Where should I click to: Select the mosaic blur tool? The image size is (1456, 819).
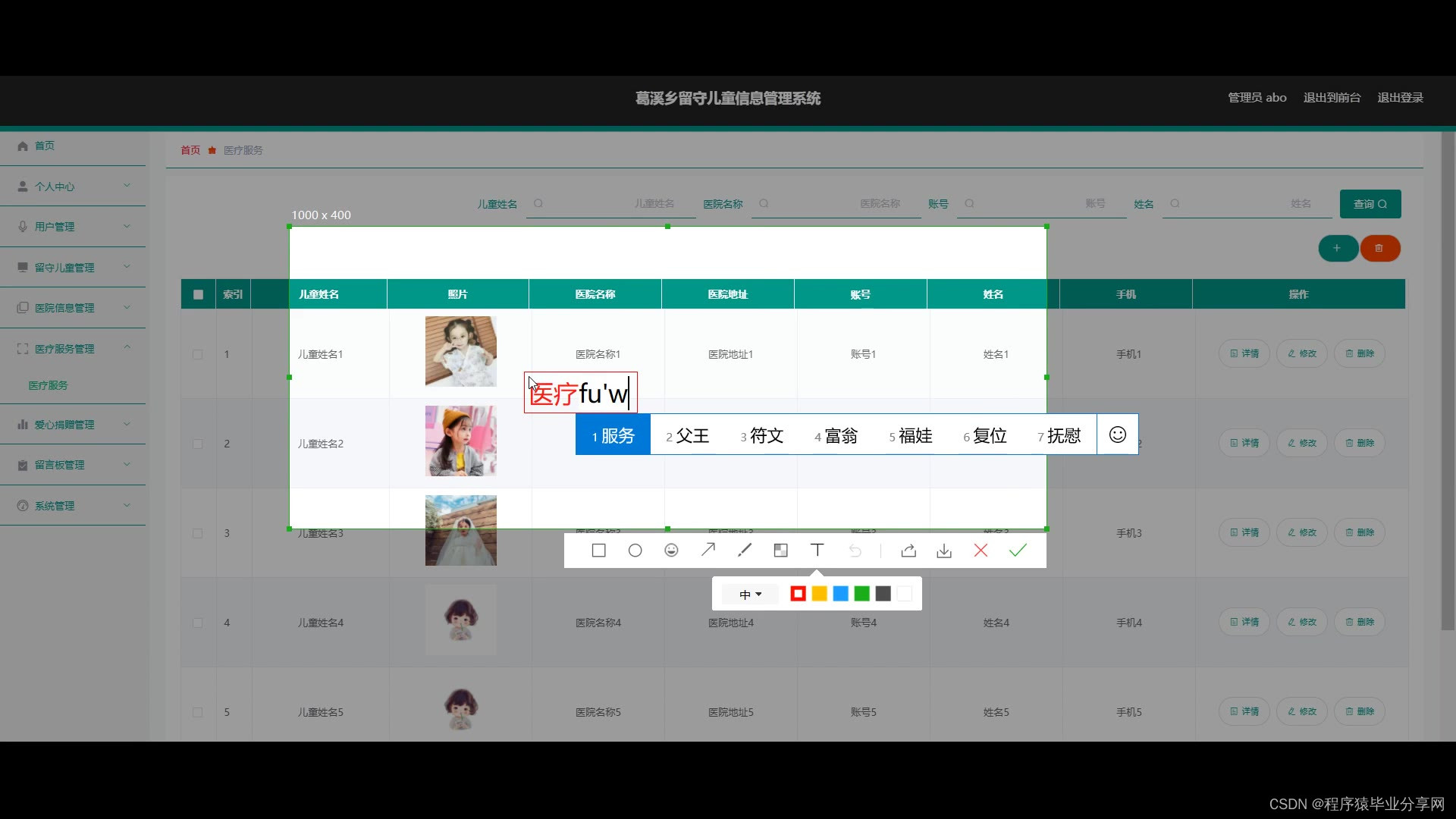780,551
